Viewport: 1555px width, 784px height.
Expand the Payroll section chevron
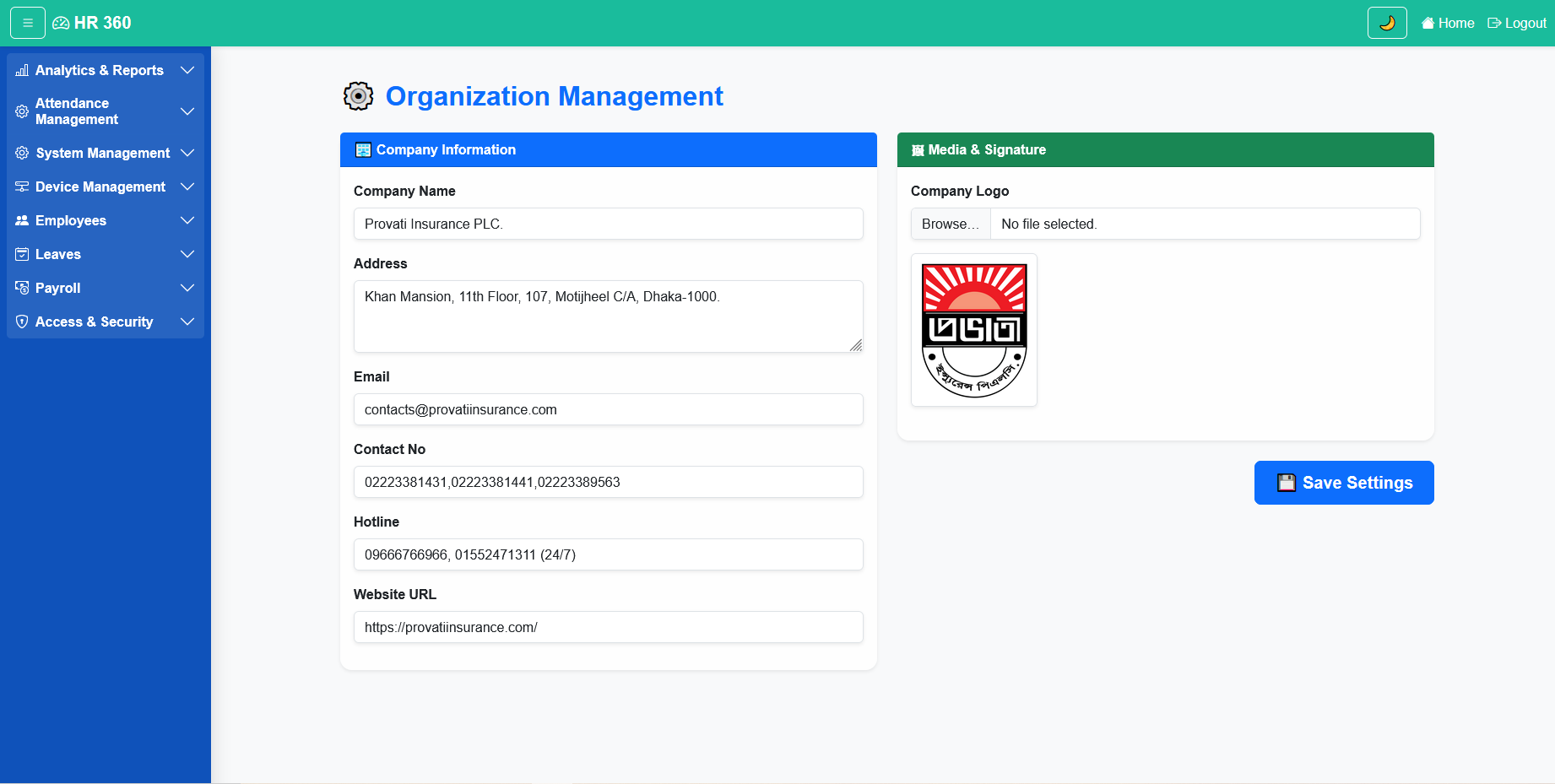pos(187,288)
